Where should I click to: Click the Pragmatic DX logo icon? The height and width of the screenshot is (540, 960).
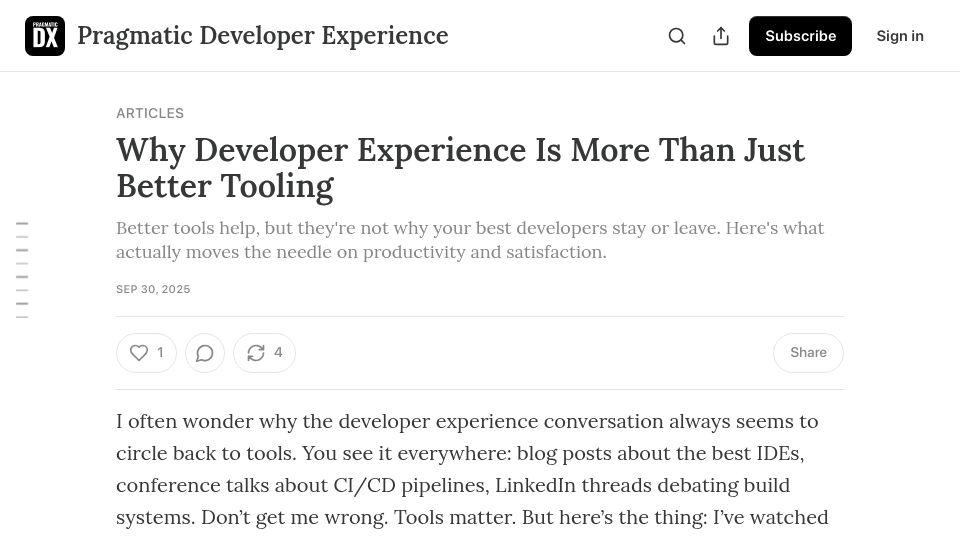(x=45, y=36)
